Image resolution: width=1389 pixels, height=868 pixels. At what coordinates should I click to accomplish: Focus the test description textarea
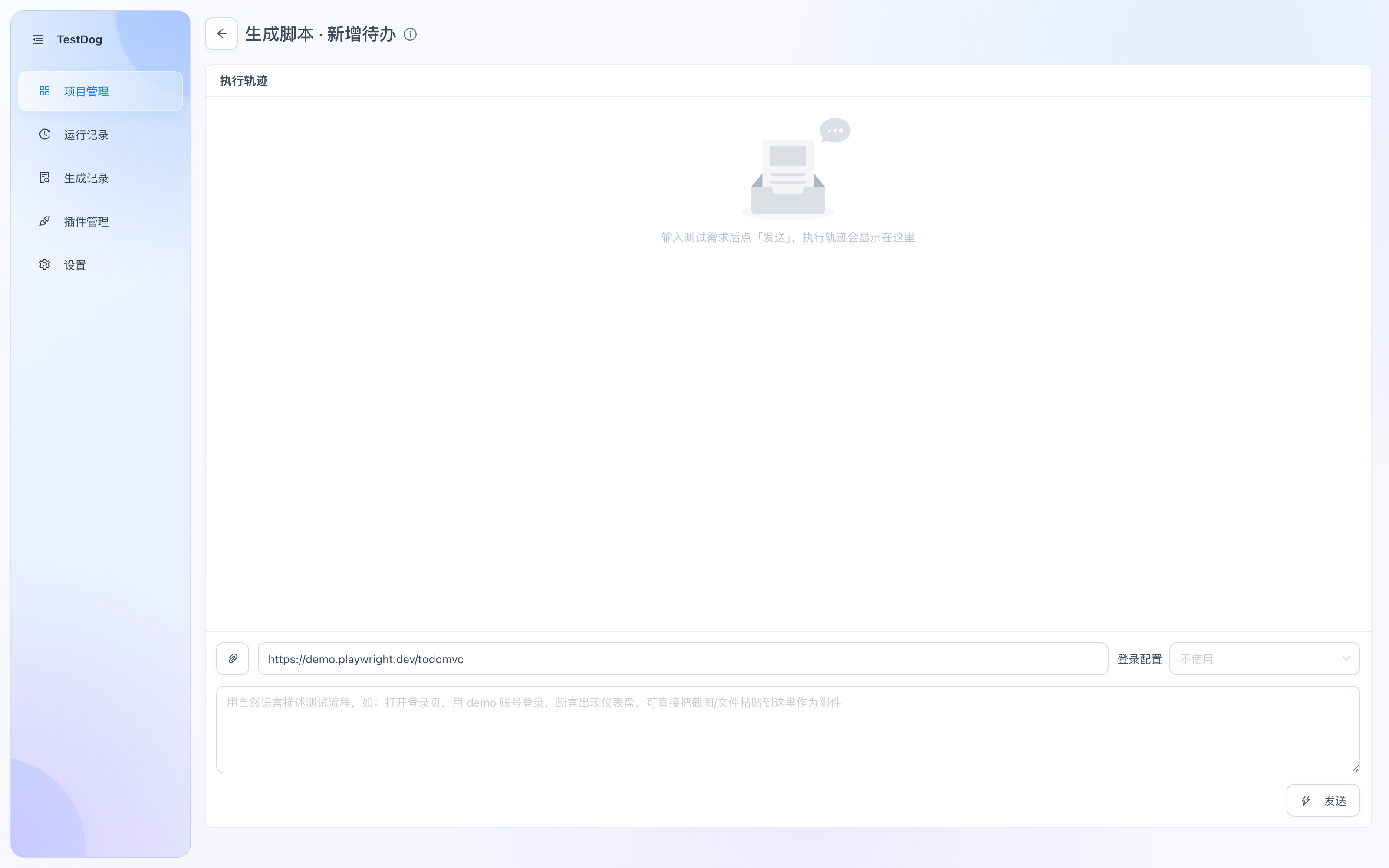(788, 729)
